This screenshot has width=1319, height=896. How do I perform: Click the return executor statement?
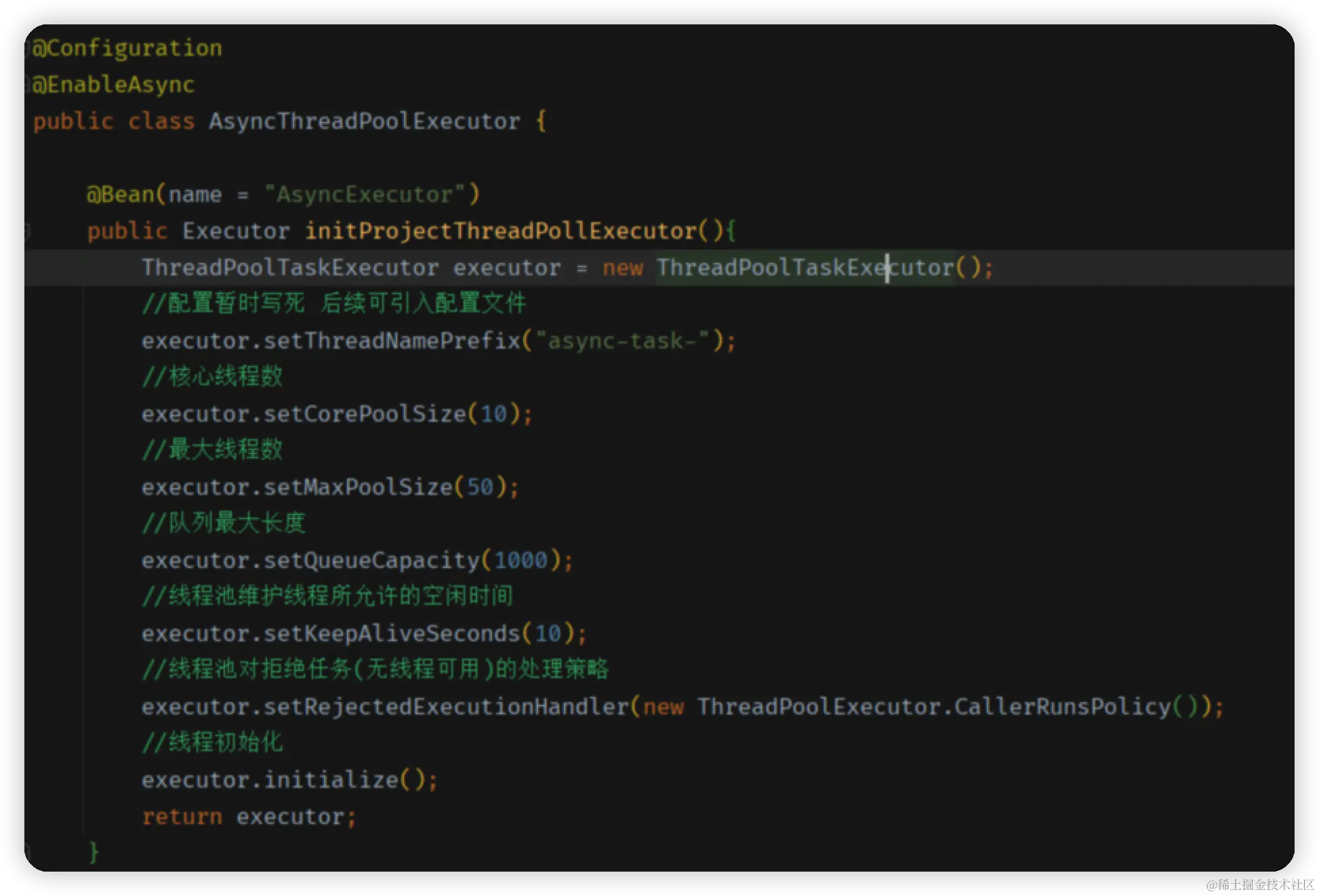(249, 817)
